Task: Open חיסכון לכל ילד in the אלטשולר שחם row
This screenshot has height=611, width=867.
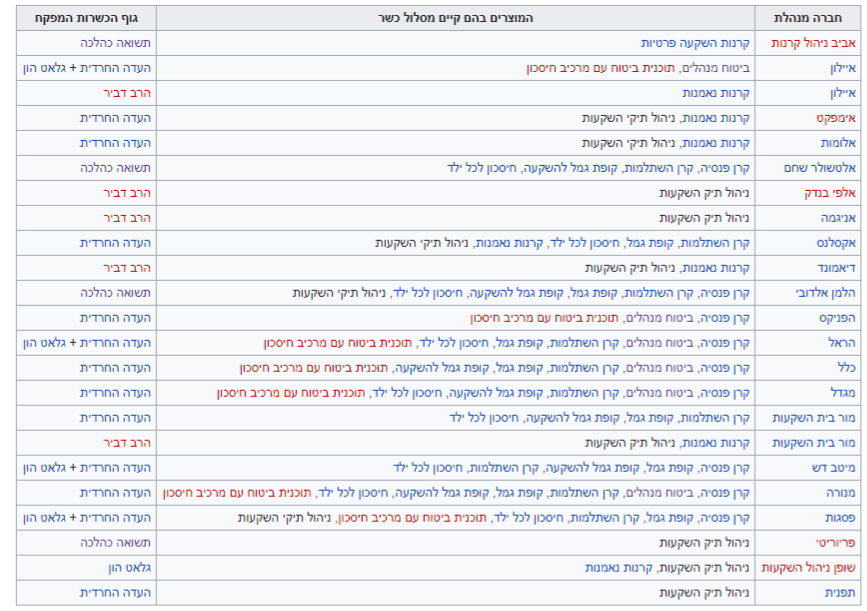Action: point(482,168)
